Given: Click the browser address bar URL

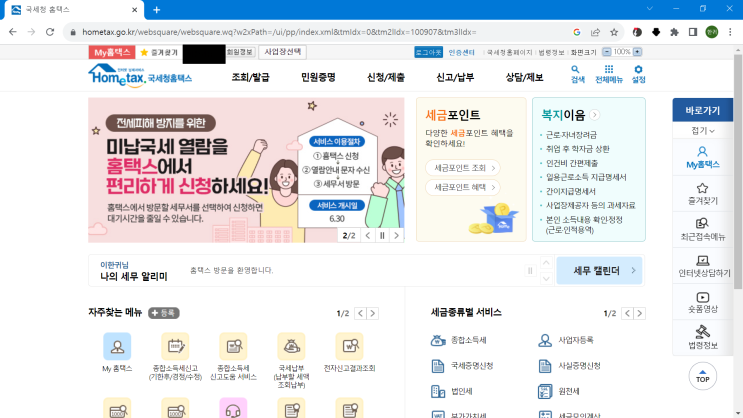Looking at the screenshot, I should (279, 32).
